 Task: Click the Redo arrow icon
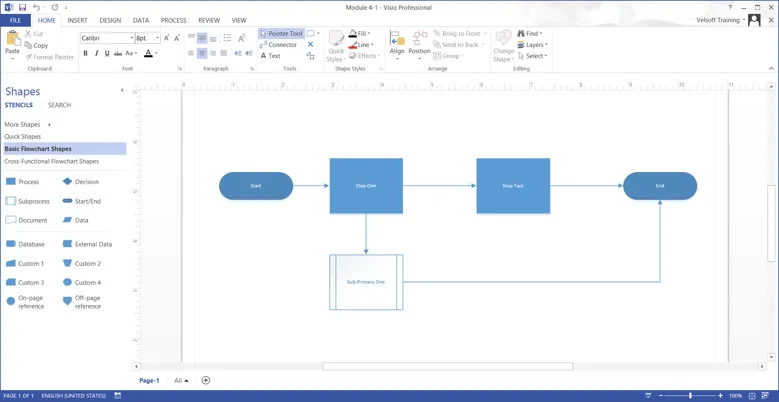[x=54, y=7]
